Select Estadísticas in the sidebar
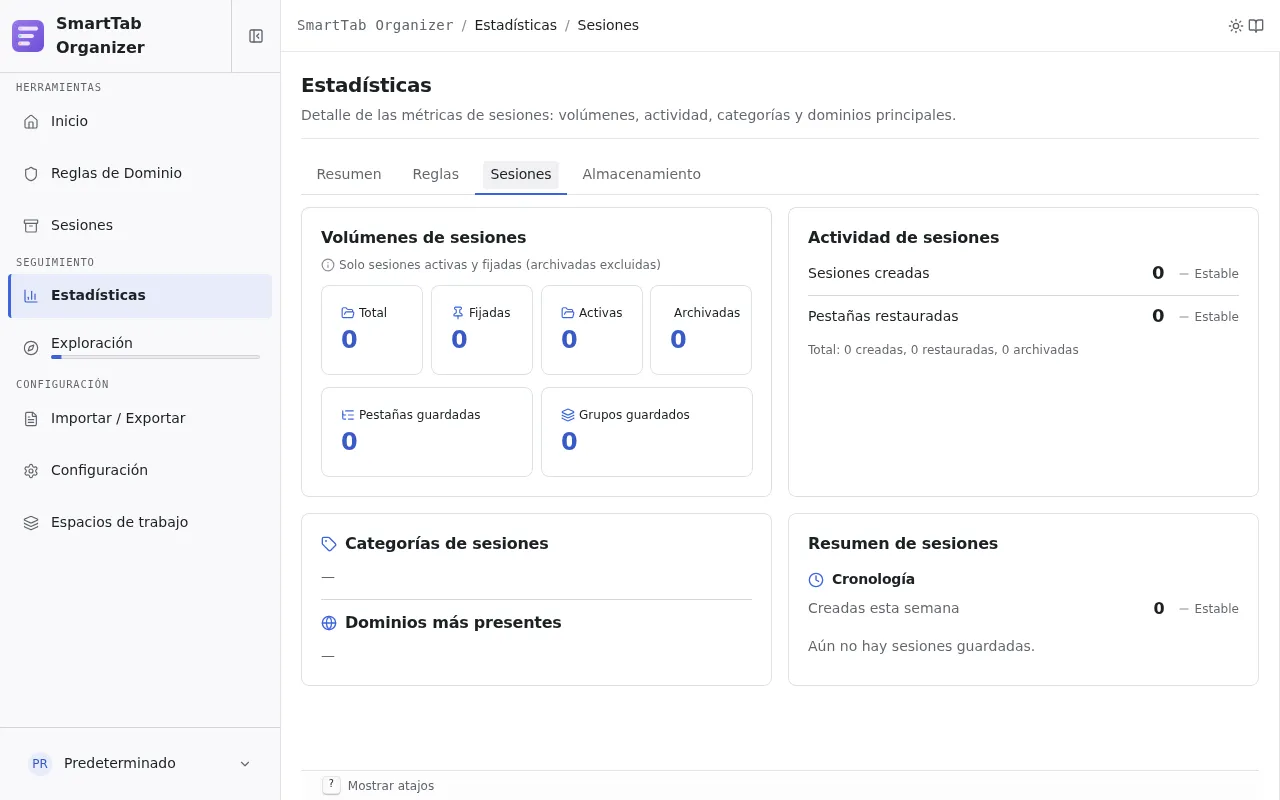The height and width of the screenshot is (800, 1280). (140, 295)
